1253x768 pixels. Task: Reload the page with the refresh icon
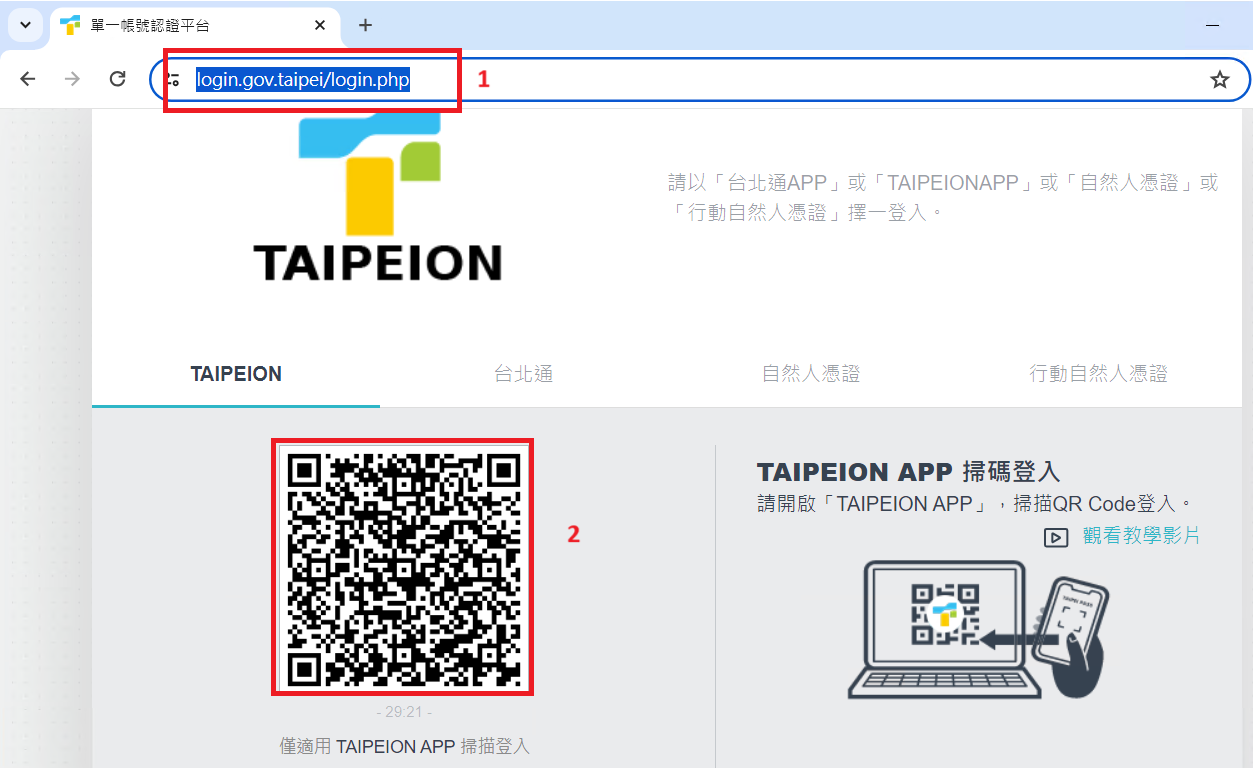(117, 79)
